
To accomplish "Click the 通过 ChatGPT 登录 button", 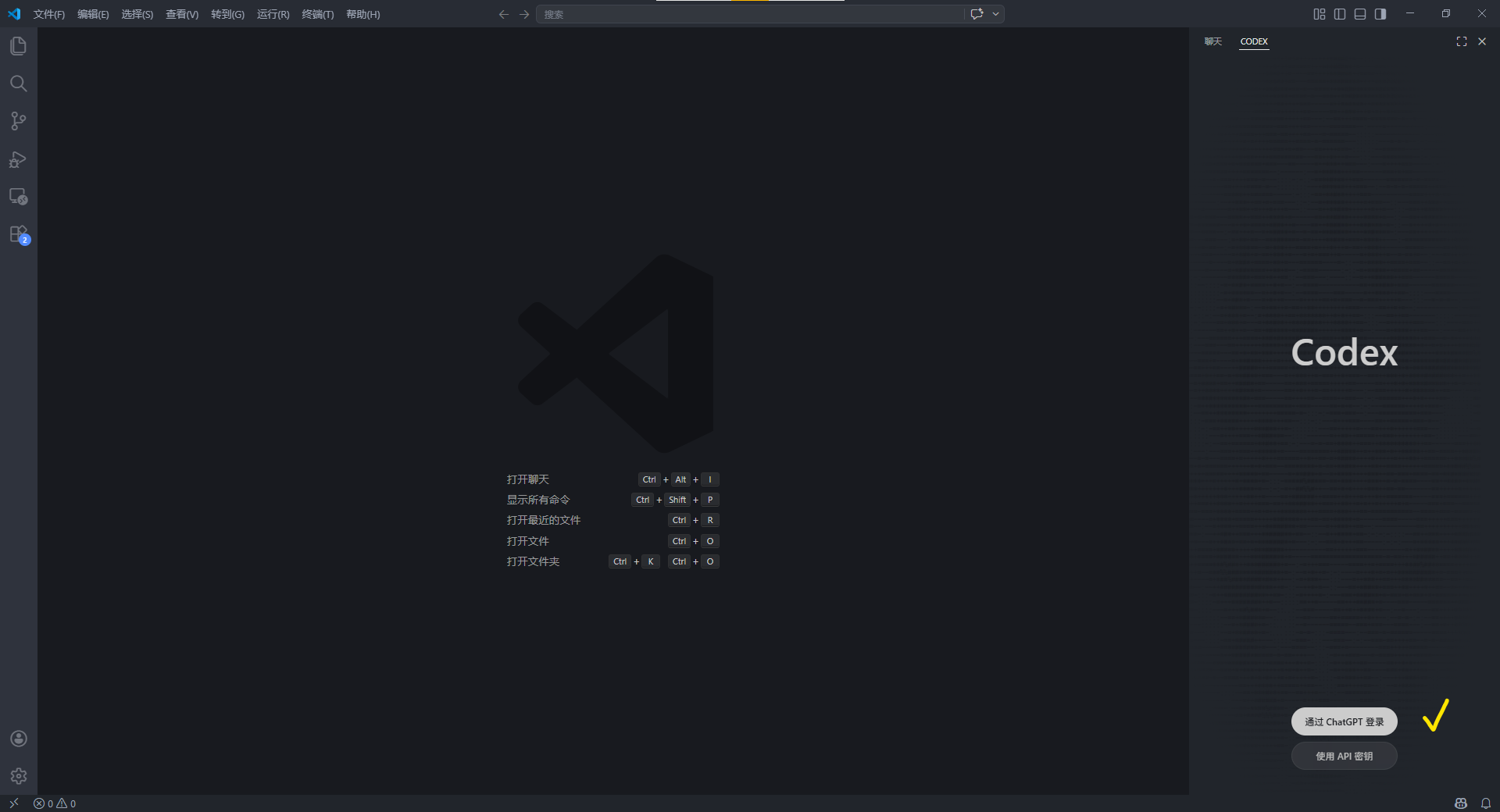I will [1344, 721].
